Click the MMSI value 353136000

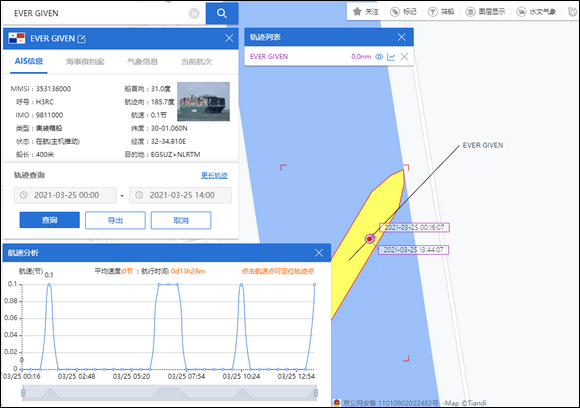[x=53, y=89]
